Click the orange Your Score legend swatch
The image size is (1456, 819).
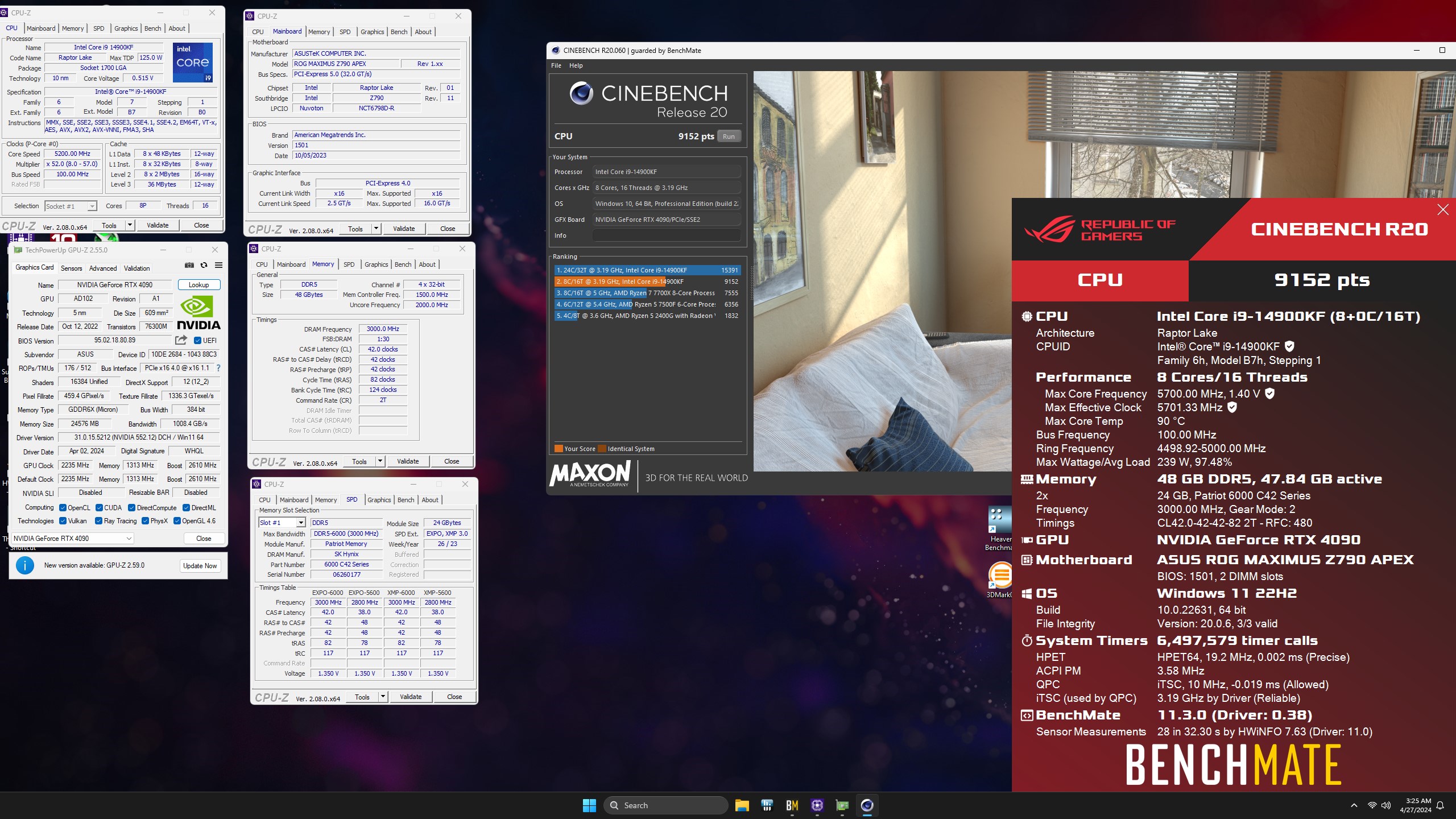coord(559,449)
